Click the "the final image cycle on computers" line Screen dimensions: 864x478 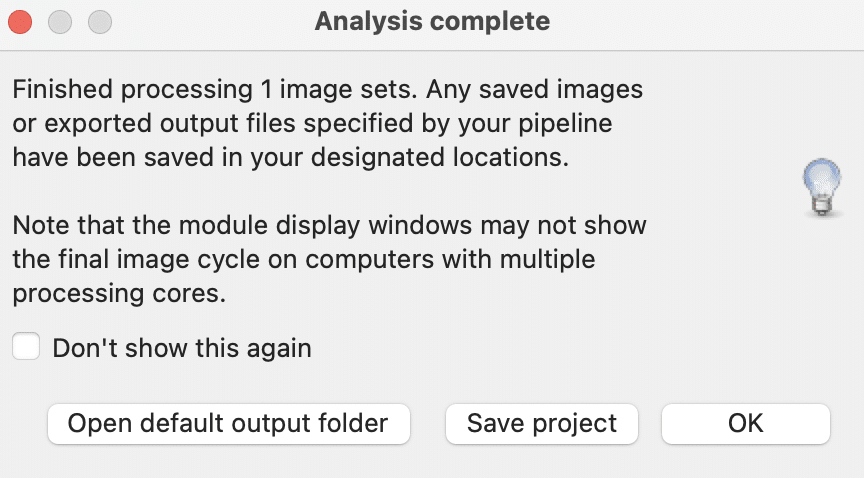click(304, 259)
